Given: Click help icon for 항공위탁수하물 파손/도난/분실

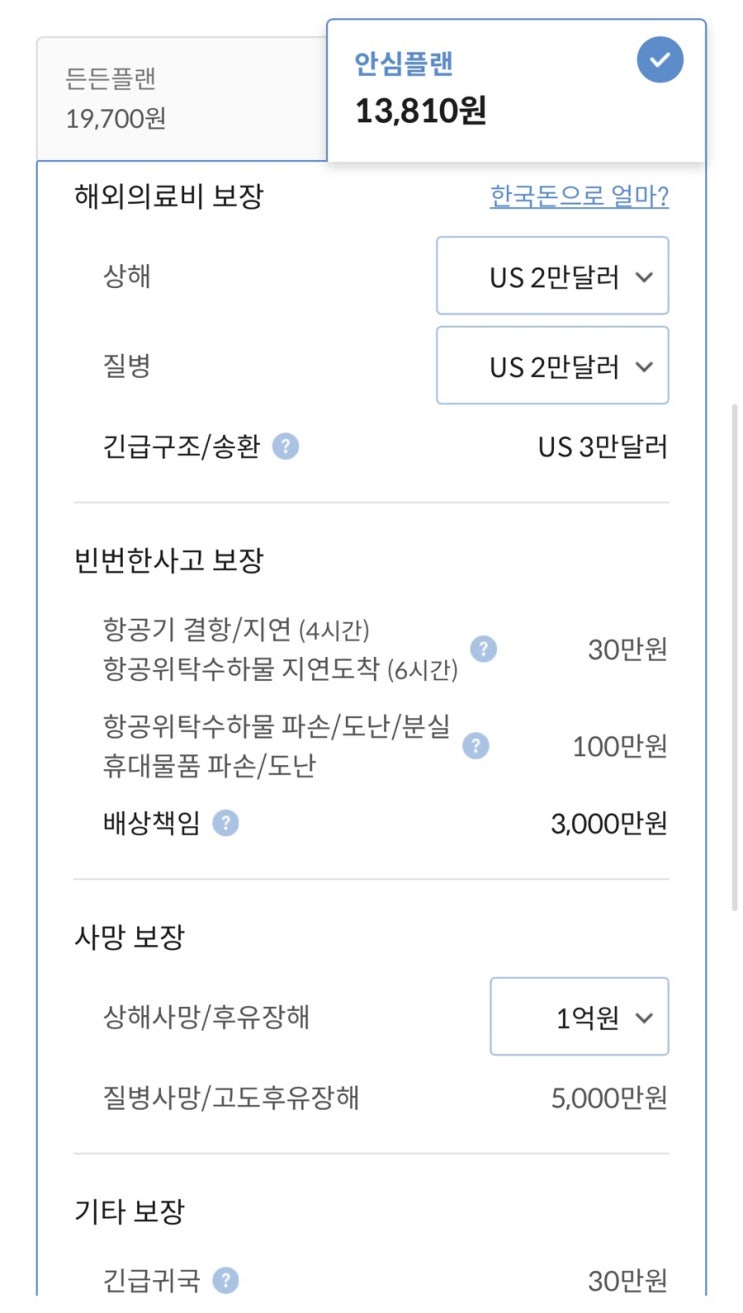Looking at the screenshot, I should tap(476, 746).
